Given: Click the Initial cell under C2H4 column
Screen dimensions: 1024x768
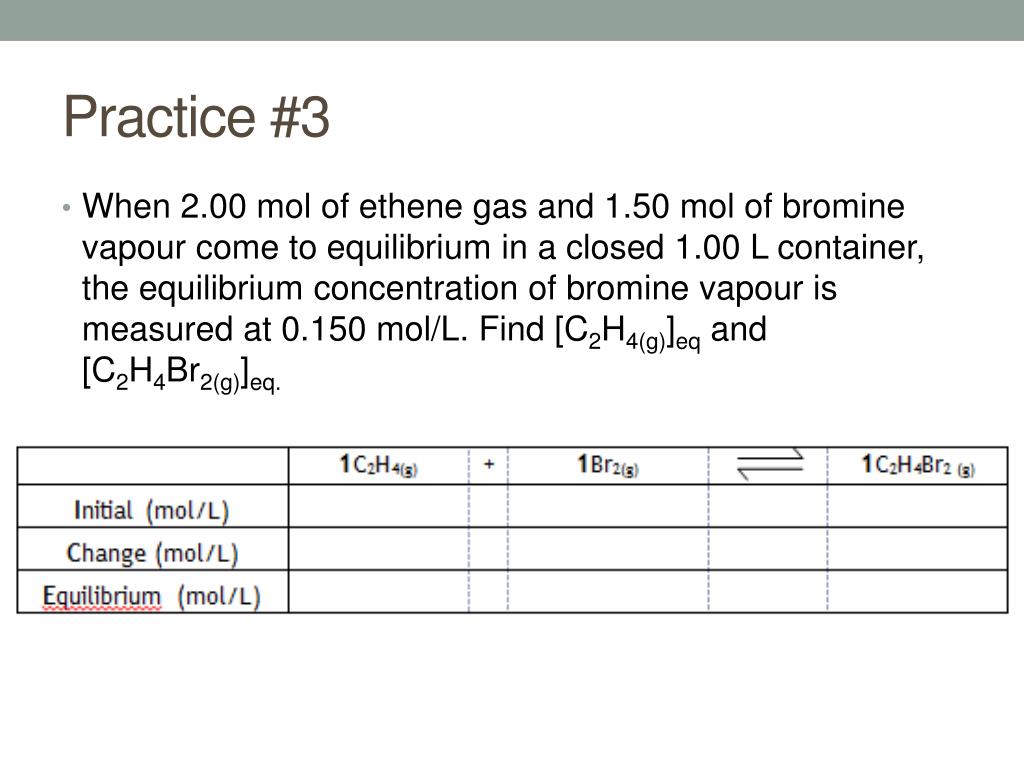Looking at the screenshot, I should click(x=379, y=506).
